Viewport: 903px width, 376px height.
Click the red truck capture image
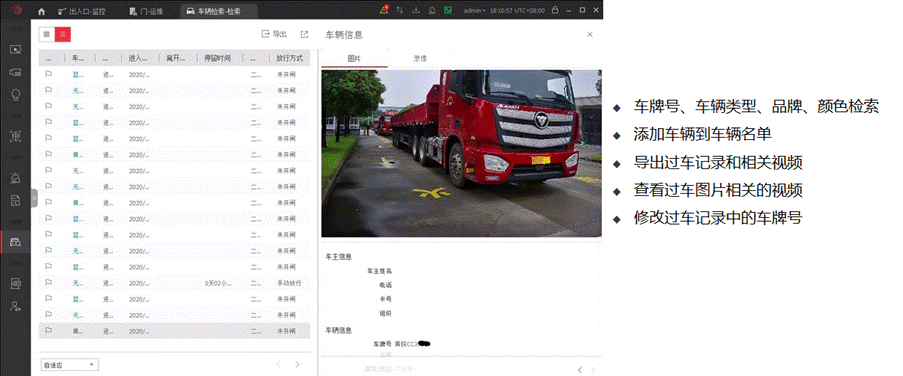coord(461,153)
